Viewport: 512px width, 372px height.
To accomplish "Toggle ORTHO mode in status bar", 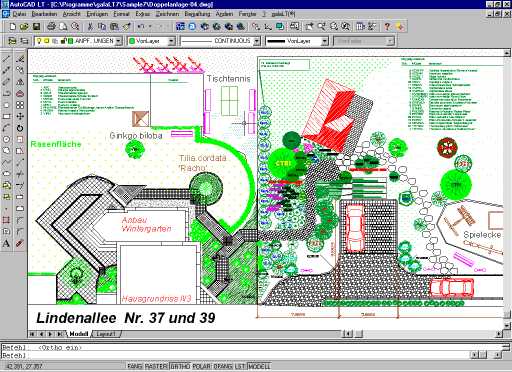I will coord(180,366).
